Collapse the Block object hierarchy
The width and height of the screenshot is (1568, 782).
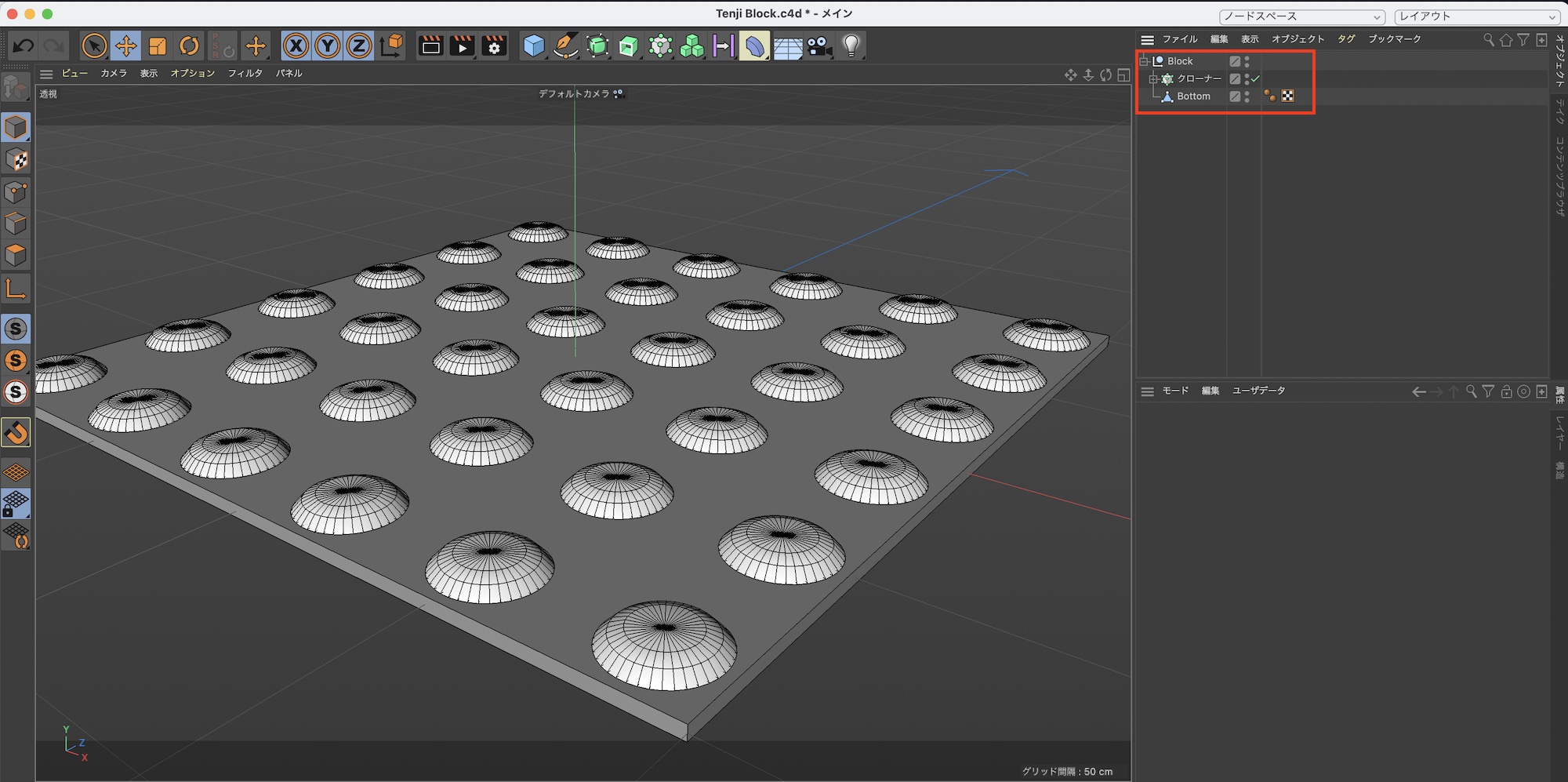click(1144, 61)
